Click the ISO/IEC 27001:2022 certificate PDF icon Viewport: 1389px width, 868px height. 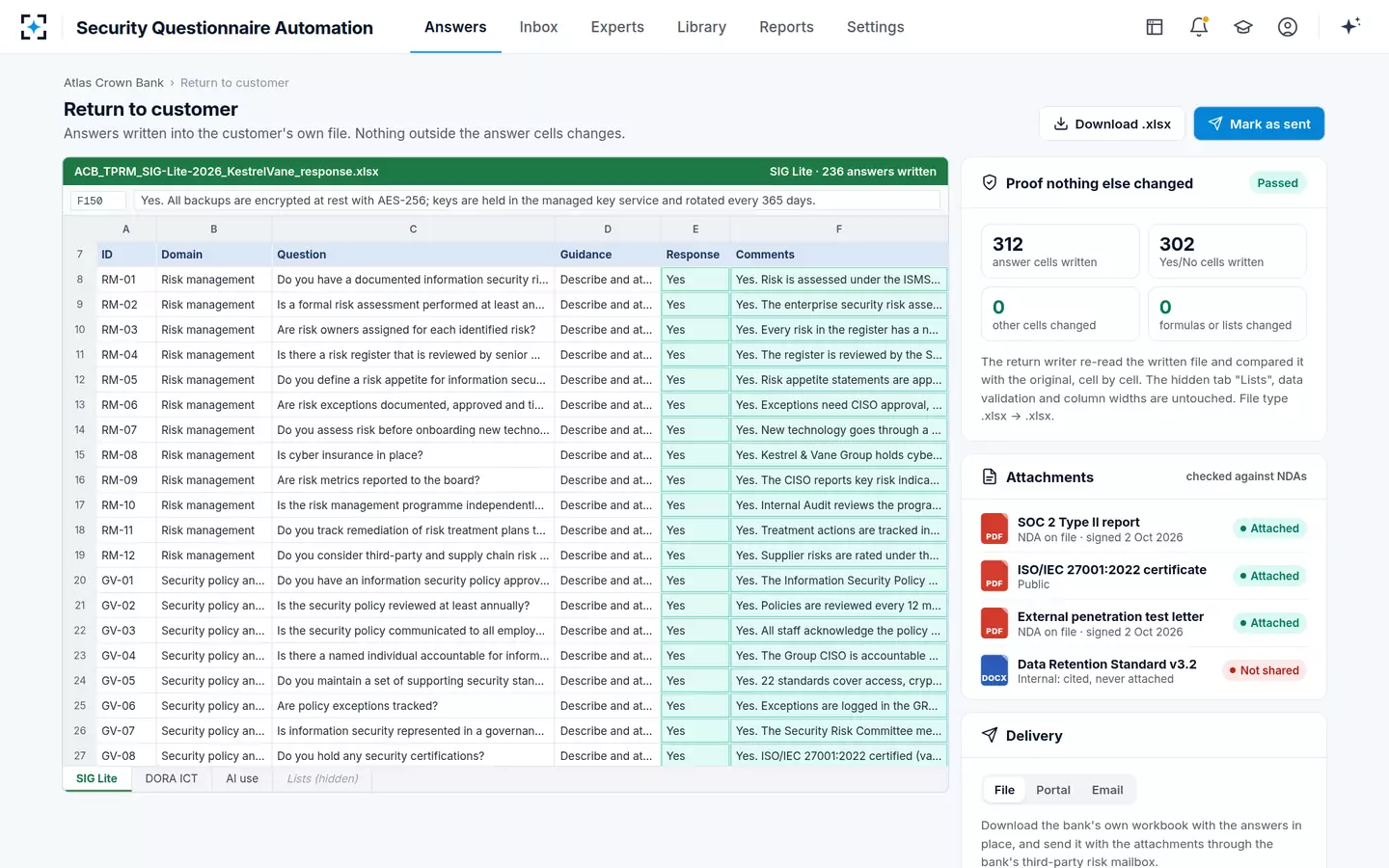994,576
